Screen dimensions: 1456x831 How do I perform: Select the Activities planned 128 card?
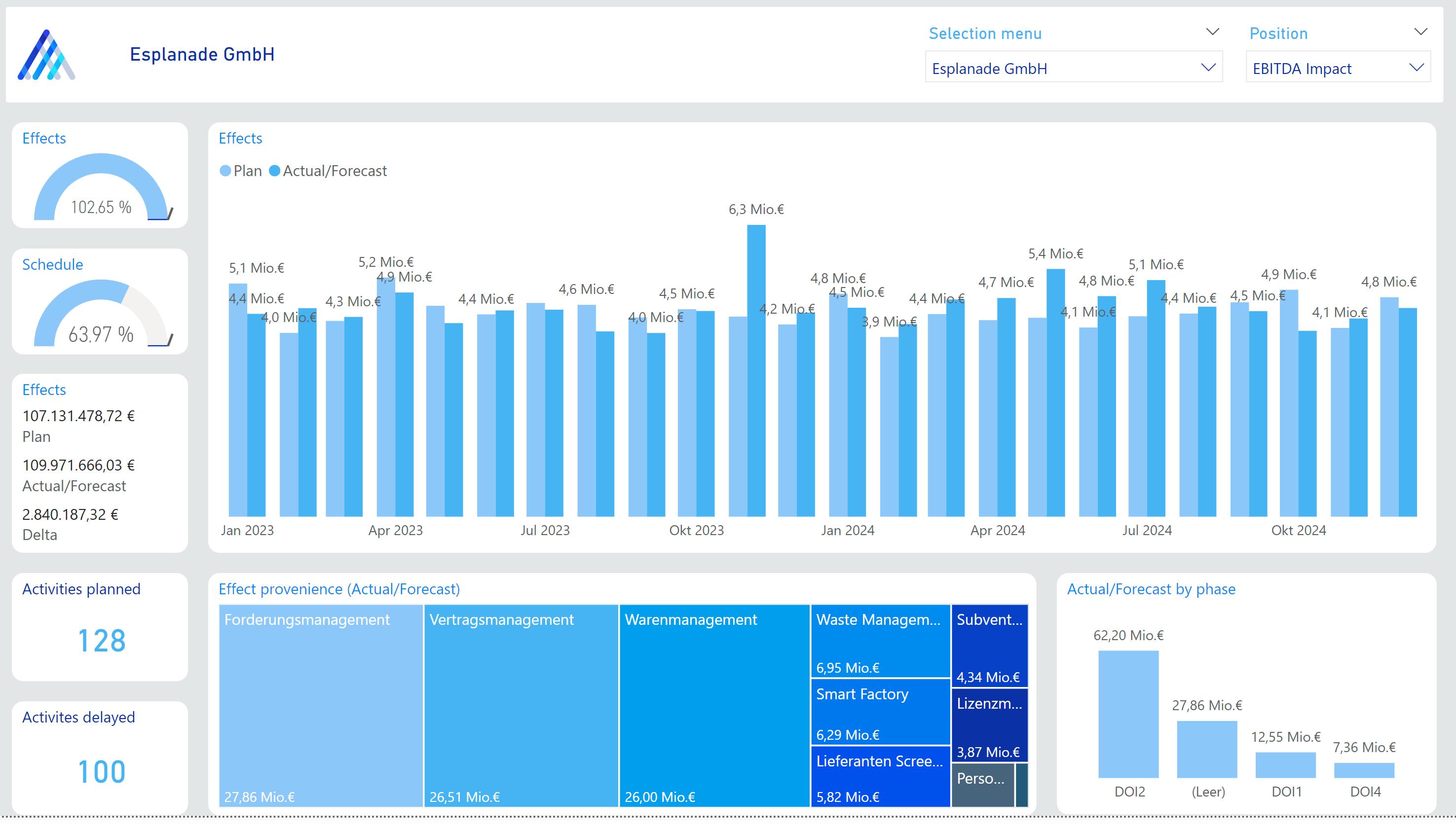point(100,628)
